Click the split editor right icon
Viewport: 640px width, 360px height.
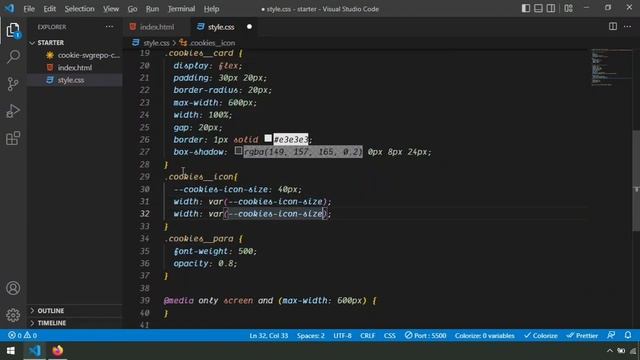[613, 27]
